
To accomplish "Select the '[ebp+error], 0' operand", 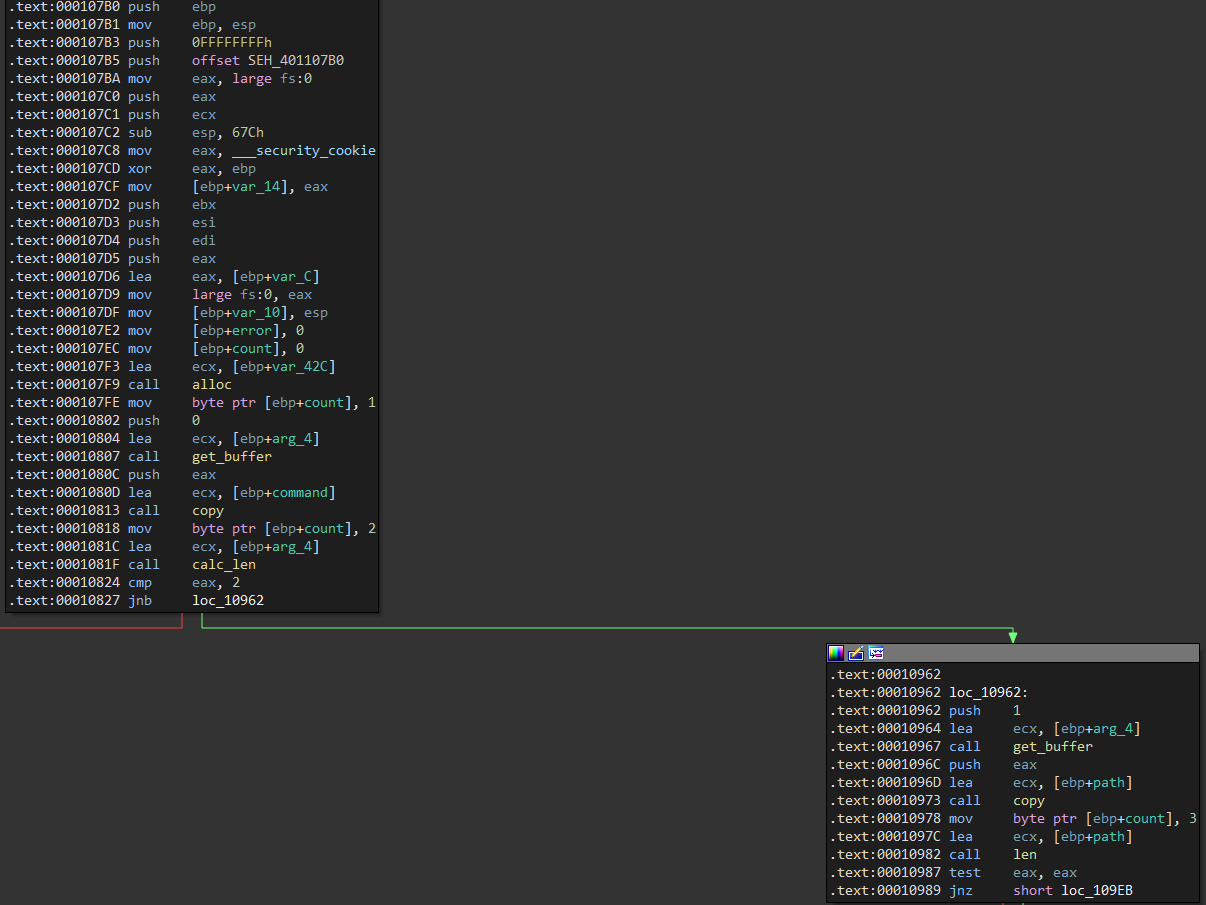I will [x=248, y=331].
